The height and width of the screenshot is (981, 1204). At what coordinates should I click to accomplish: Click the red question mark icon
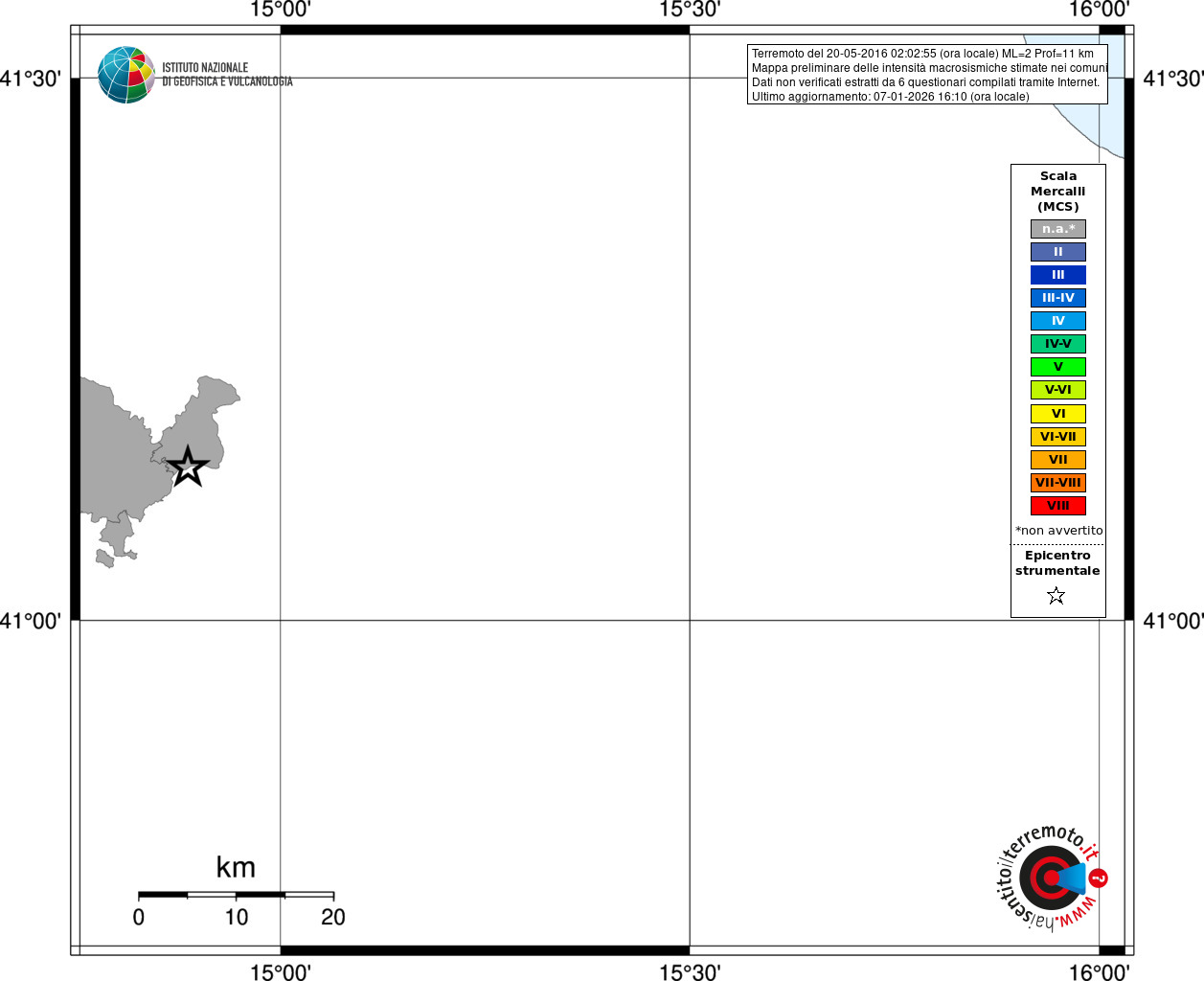pos(1099,878)
